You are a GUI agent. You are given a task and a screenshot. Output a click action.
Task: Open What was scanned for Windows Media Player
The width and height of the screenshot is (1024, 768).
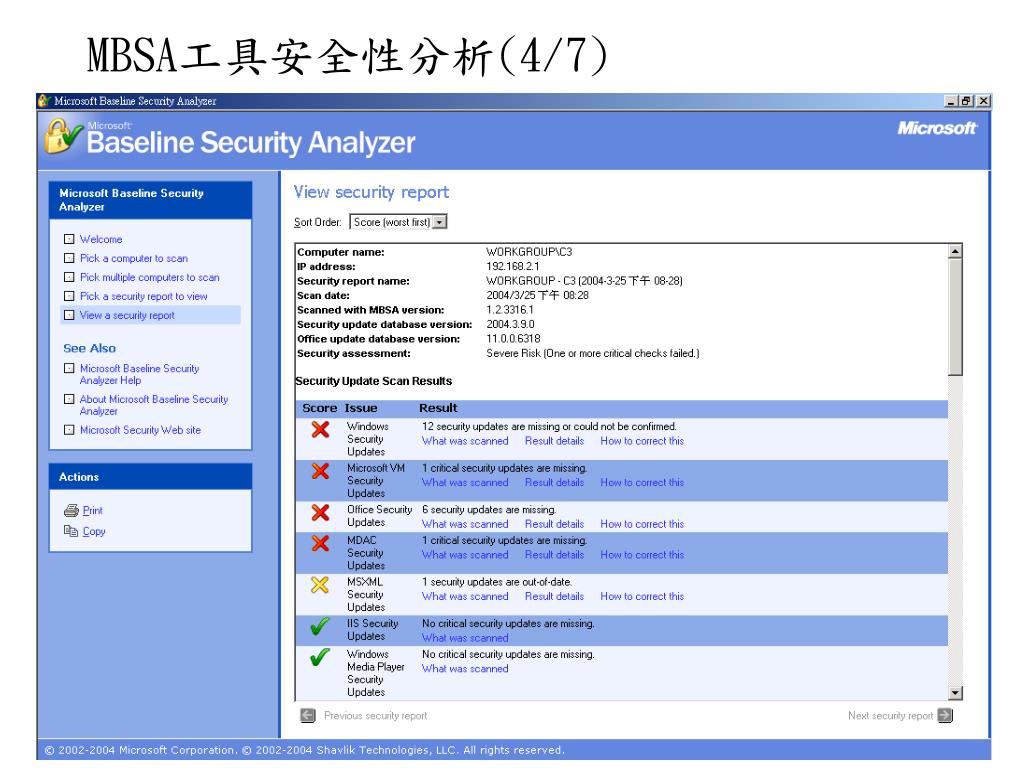(465, 669)
